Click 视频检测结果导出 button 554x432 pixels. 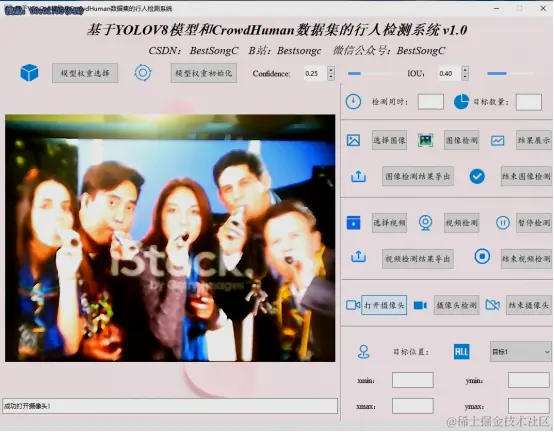pos(418,259)
